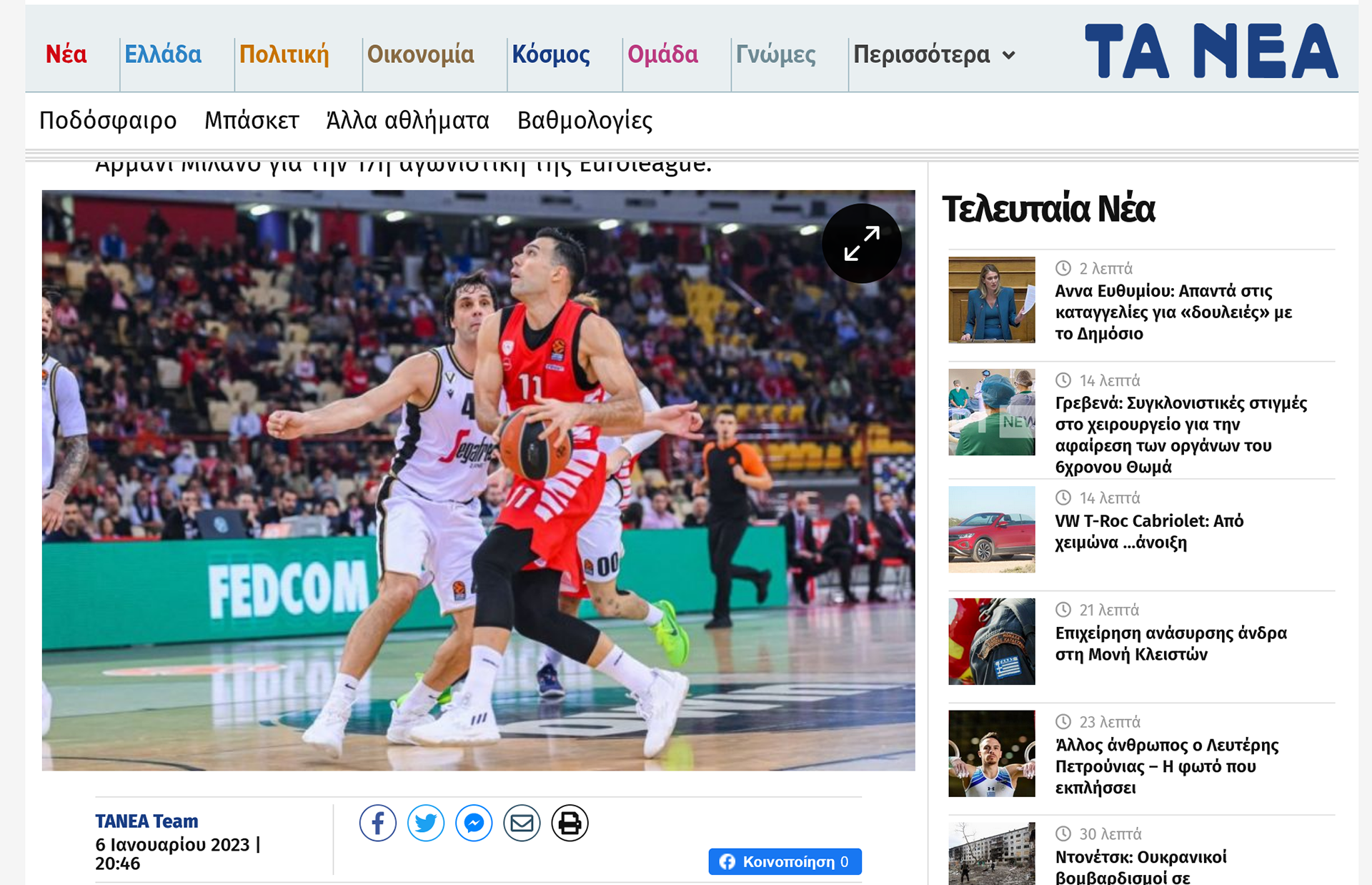Select the Μπάσκετ sub-tab
The image size is (1372, 885).
(252, 120)
